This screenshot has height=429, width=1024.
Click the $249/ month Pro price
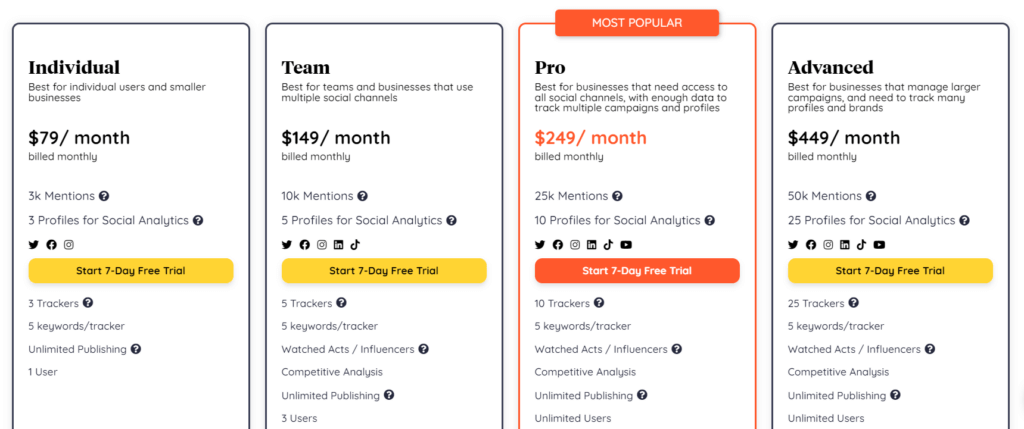click(x=590, y=138)
